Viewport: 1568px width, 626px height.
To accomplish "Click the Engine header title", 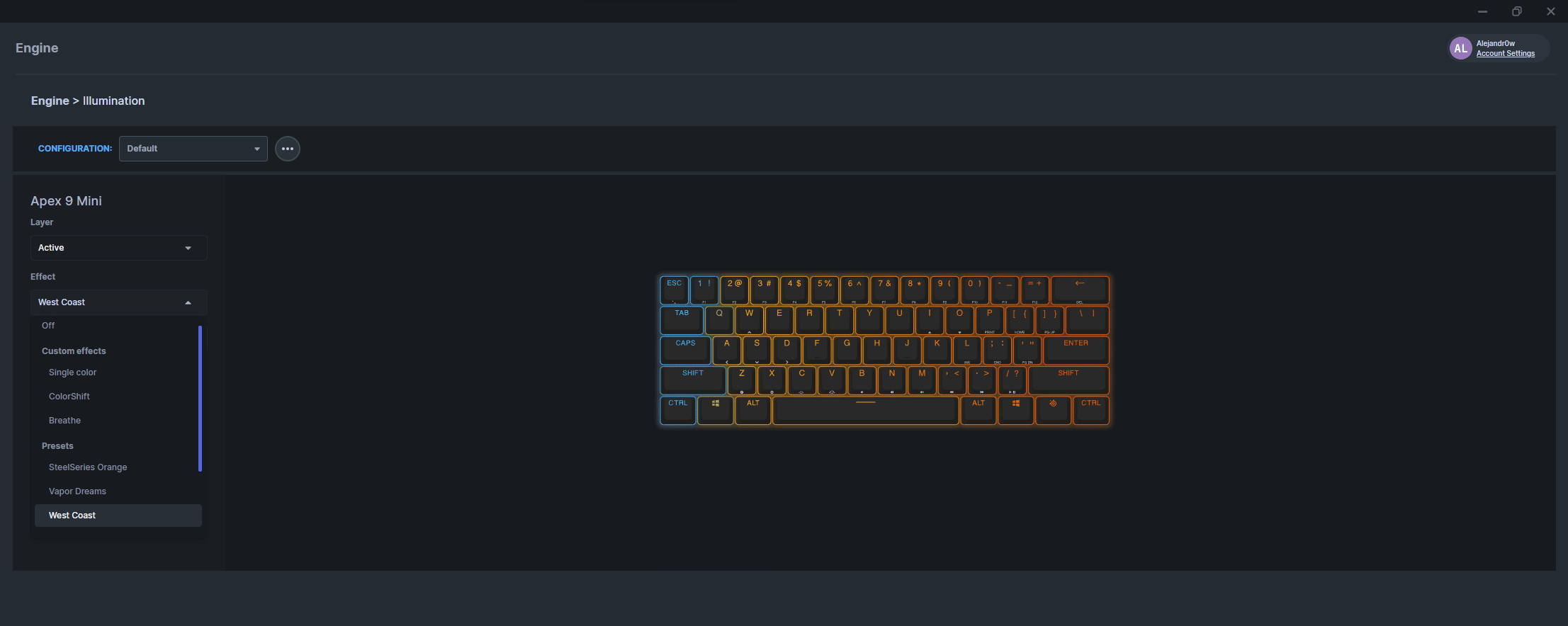I will point(37,48).
